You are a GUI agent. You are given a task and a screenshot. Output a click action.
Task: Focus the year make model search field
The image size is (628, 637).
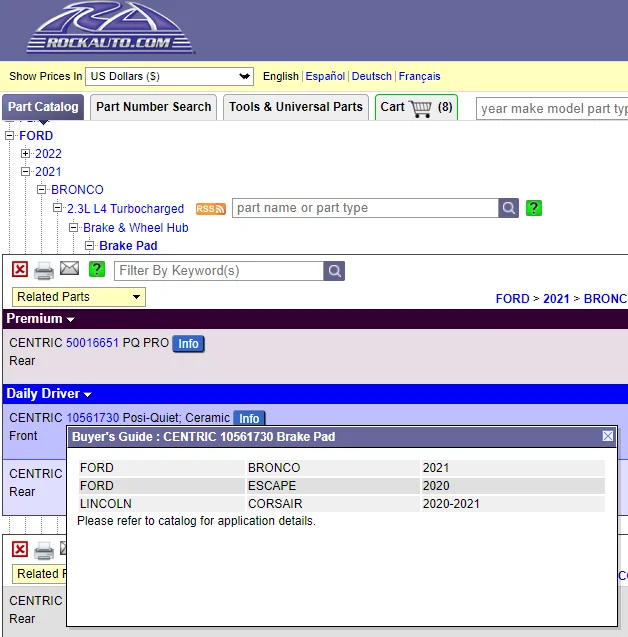click(552, 108)
